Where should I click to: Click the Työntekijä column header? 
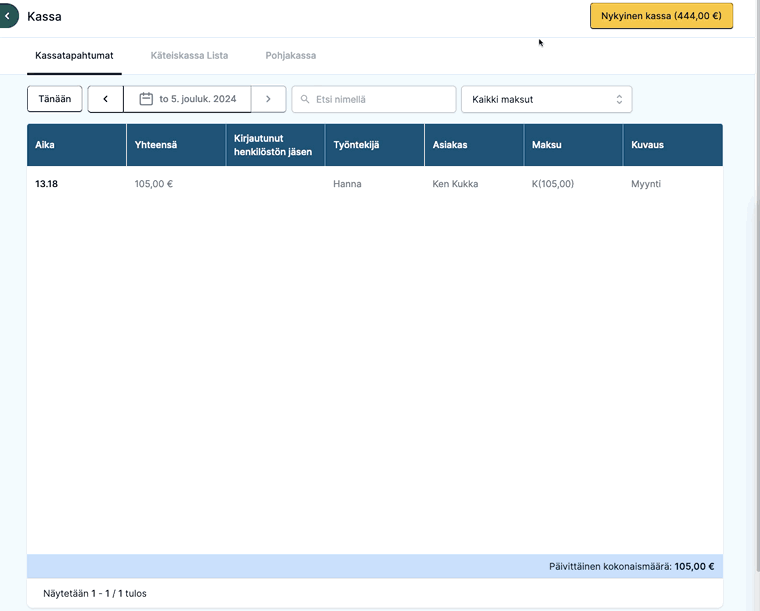pos(375,145)
